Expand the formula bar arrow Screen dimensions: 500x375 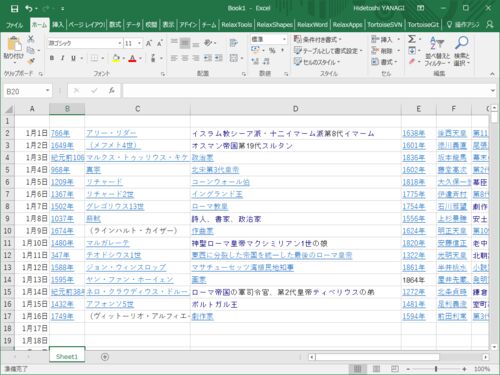pos(493,91)
